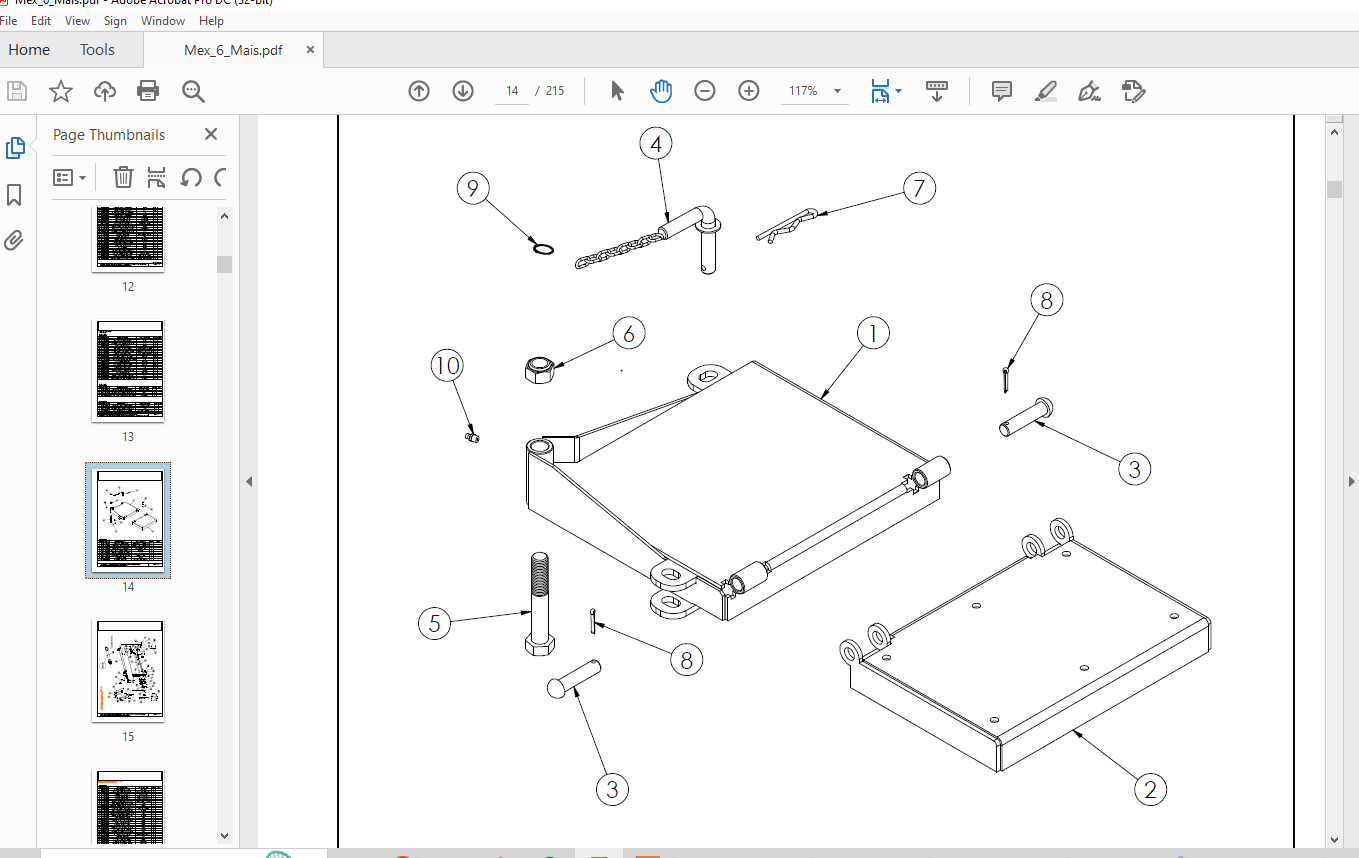Zoom in with plus icon
This screenshot has height=858, width=1359.
coord(749,91)
